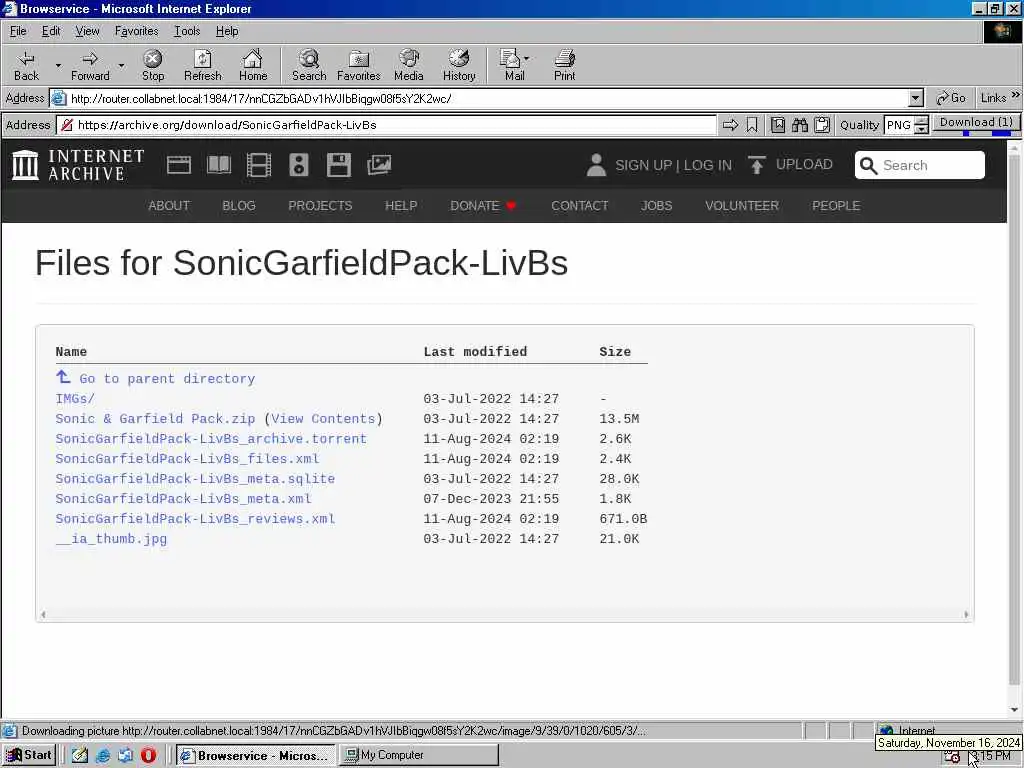Image resolution: width=1024 pixels, height=768 pixels.
Task: Open SonicGarfieldPack-LivBs_archive.torrent link
Action: [x=211, y=439]
